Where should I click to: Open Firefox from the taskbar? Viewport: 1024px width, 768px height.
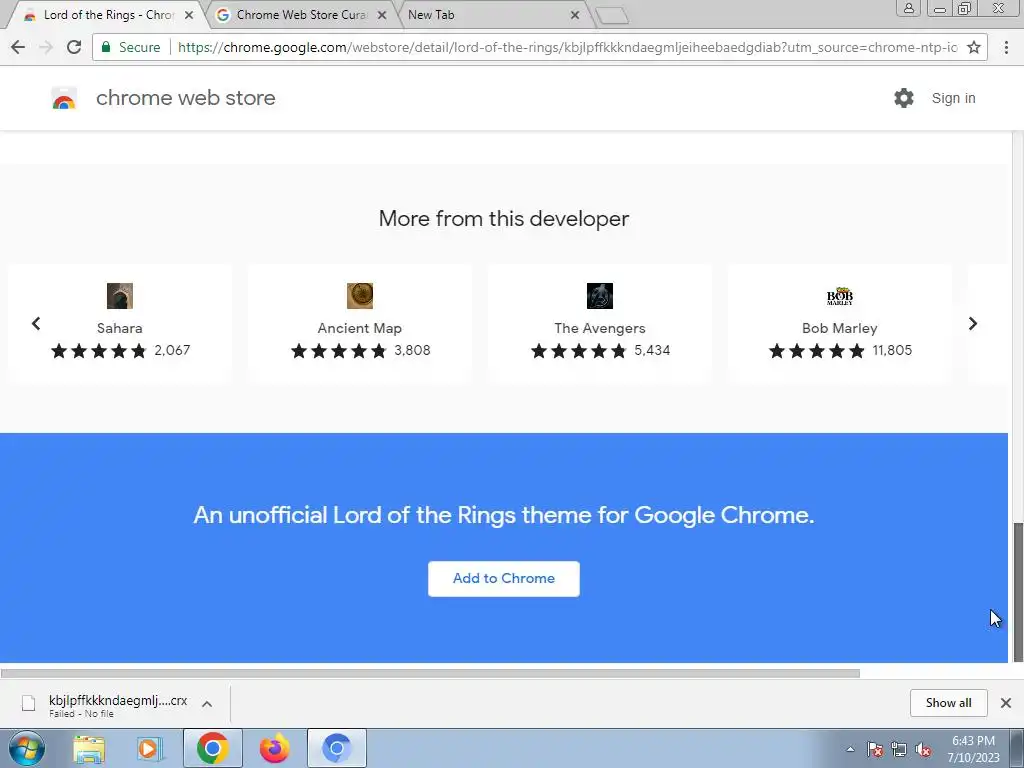274,748
